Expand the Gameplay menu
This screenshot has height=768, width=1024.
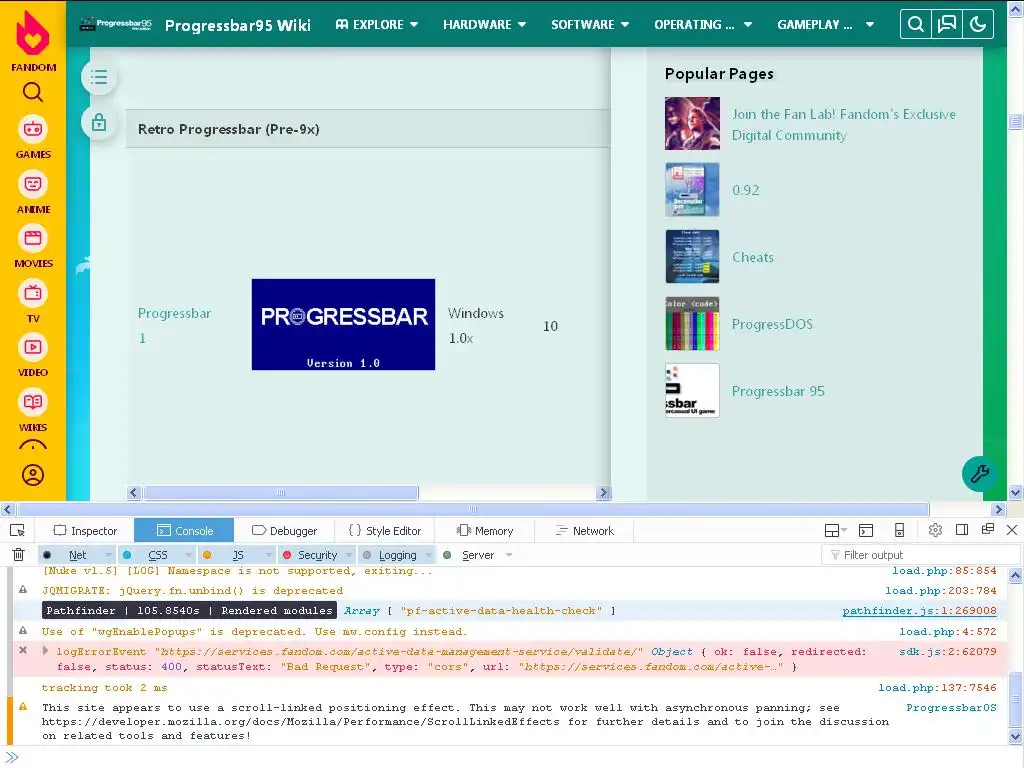pos(825,24)
